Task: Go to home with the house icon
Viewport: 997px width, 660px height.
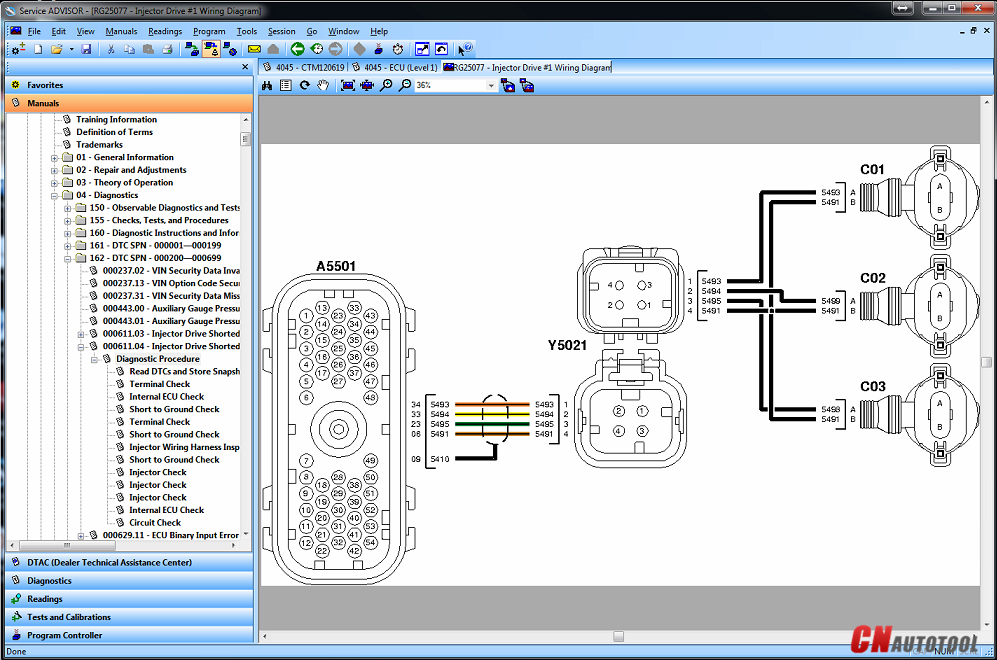Action: pyautogui.click(x=273, y=49)
